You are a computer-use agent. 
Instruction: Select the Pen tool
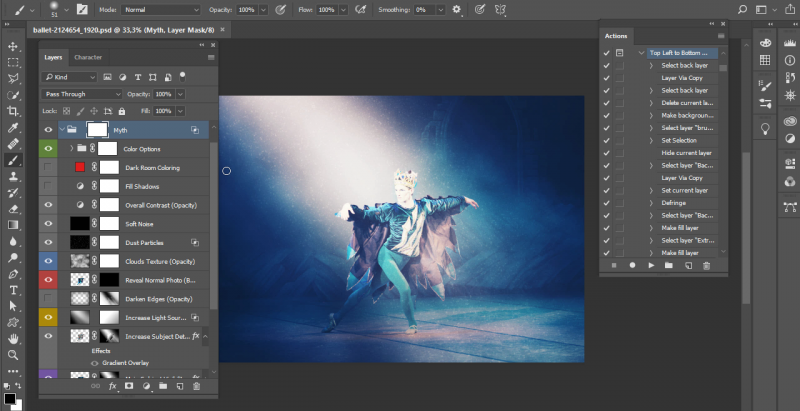point(13,274)
